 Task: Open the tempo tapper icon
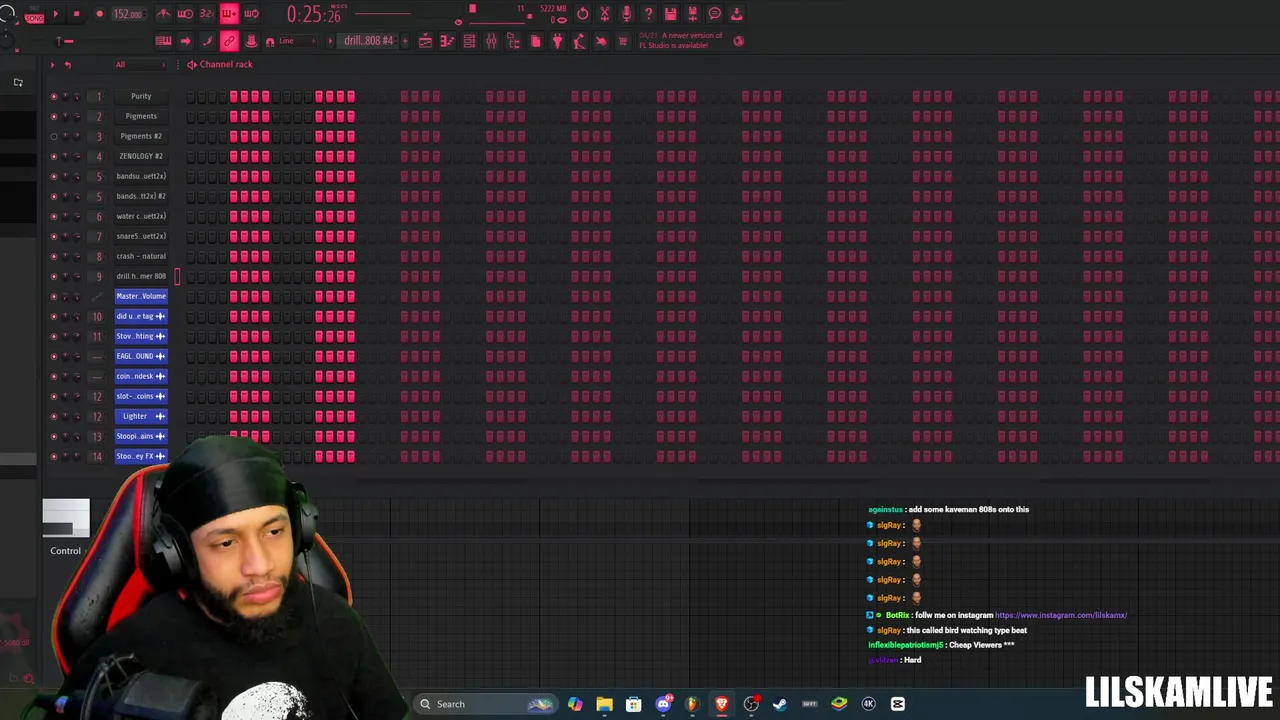click(579, 41)
